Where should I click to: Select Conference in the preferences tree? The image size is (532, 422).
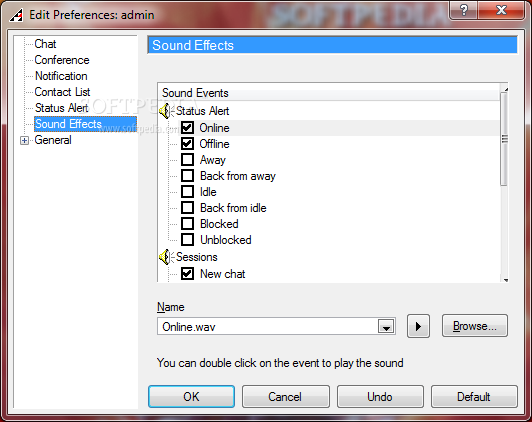(62, 60)
